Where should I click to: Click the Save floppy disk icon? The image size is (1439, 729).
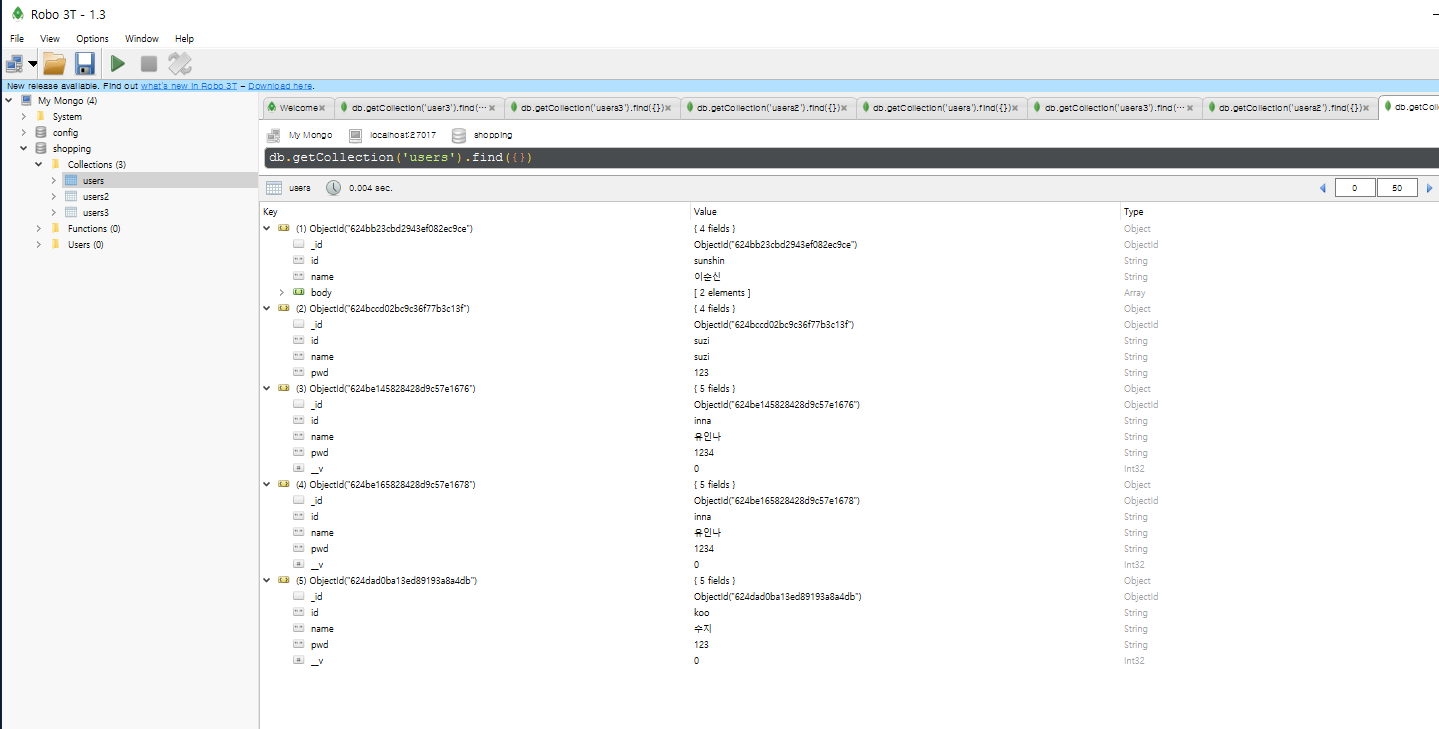[x=85, y=64]
